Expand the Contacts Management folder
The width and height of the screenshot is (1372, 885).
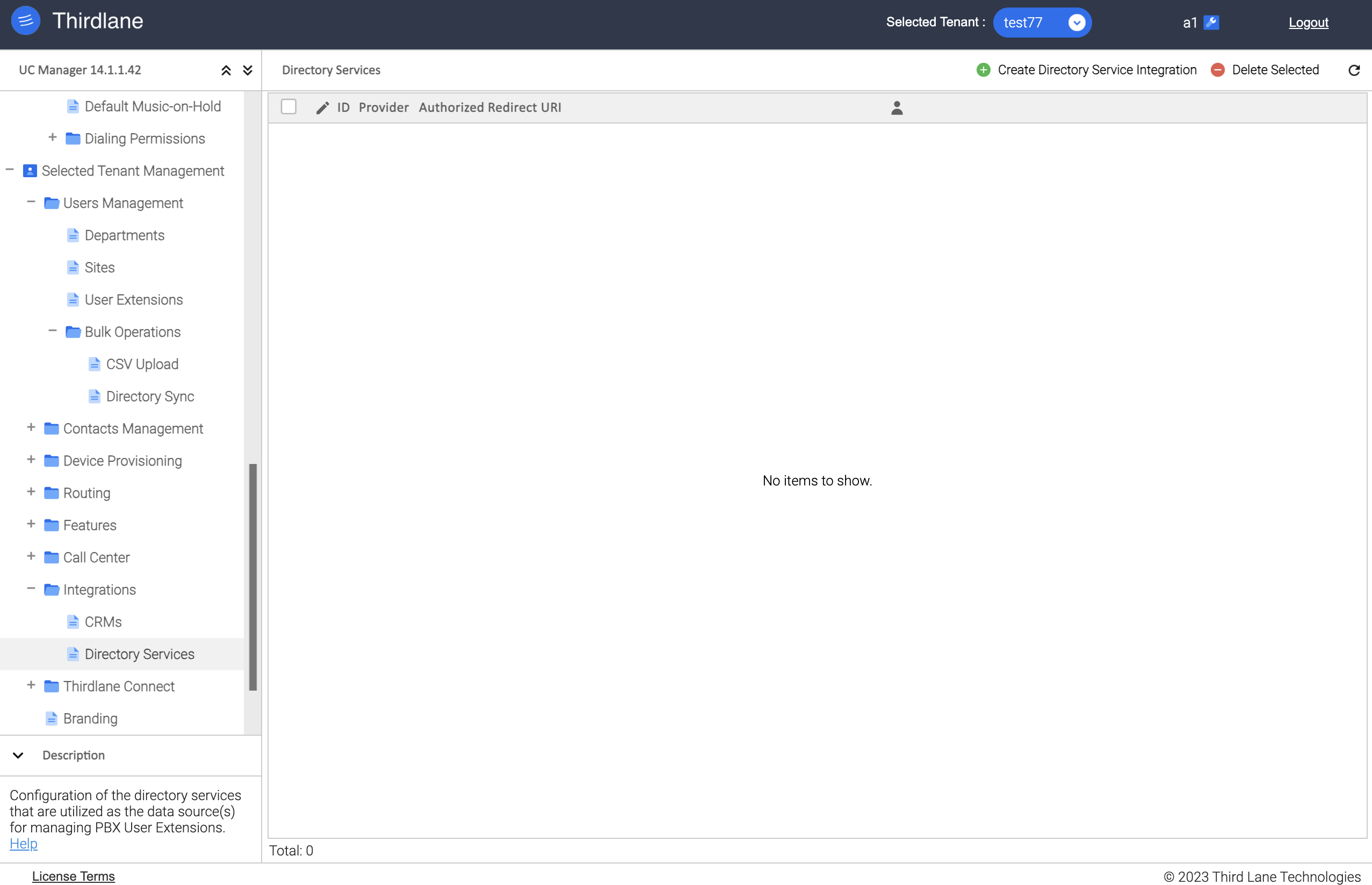pos(30,428)
